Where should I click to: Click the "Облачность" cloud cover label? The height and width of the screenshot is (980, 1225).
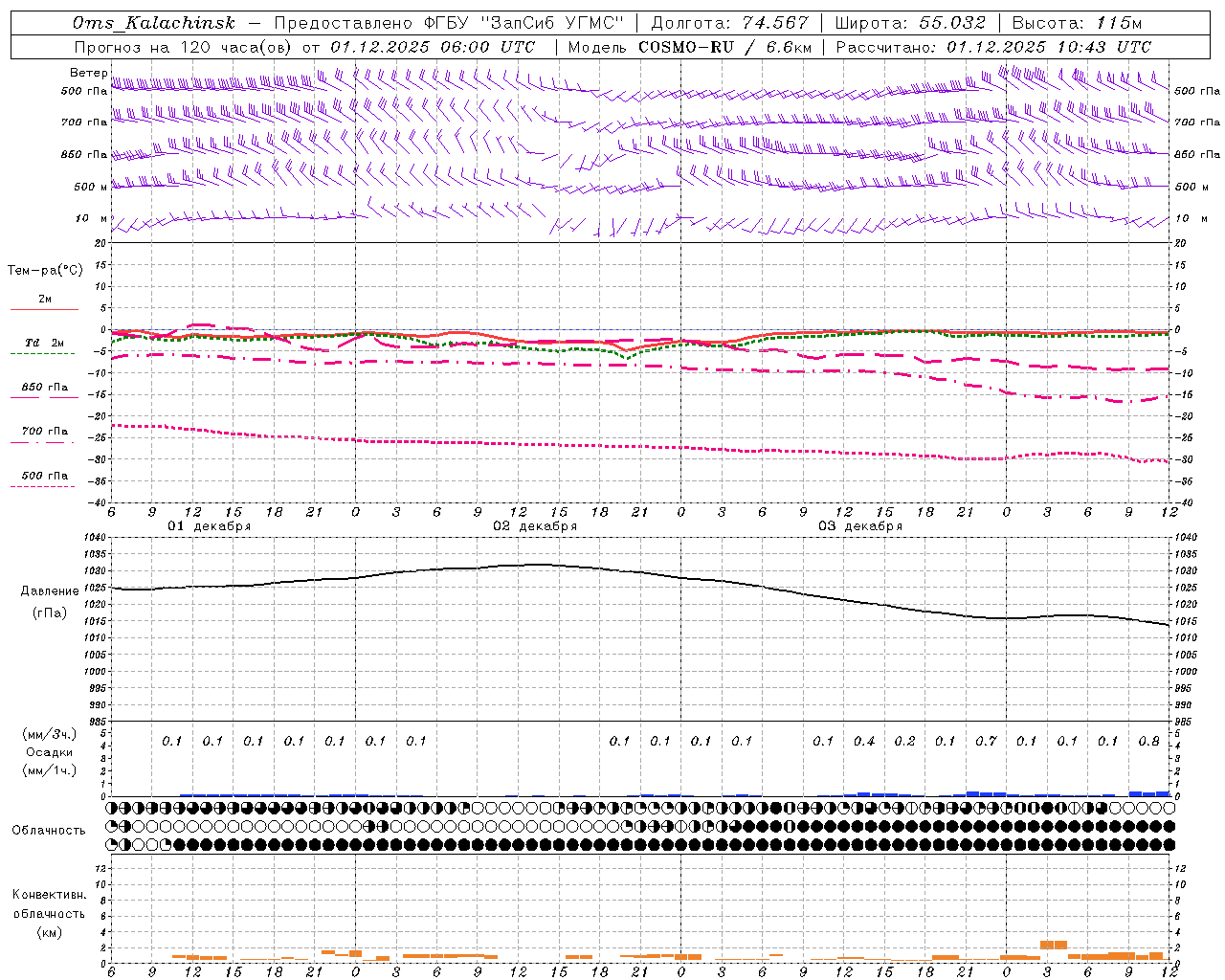pyautogui.click(x=48, y=831)
